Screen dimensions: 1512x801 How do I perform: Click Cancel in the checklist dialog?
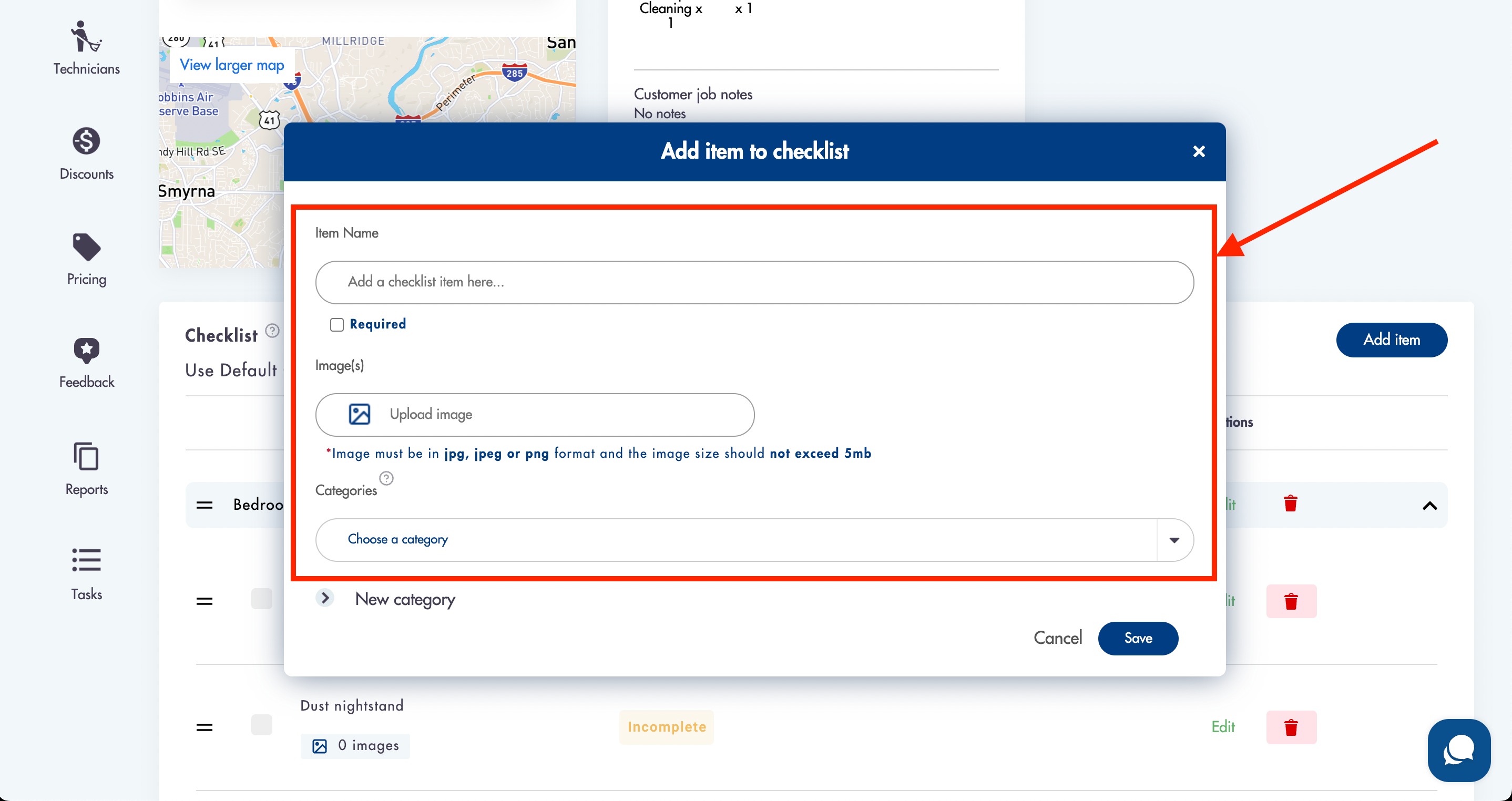pos(1058,638)
